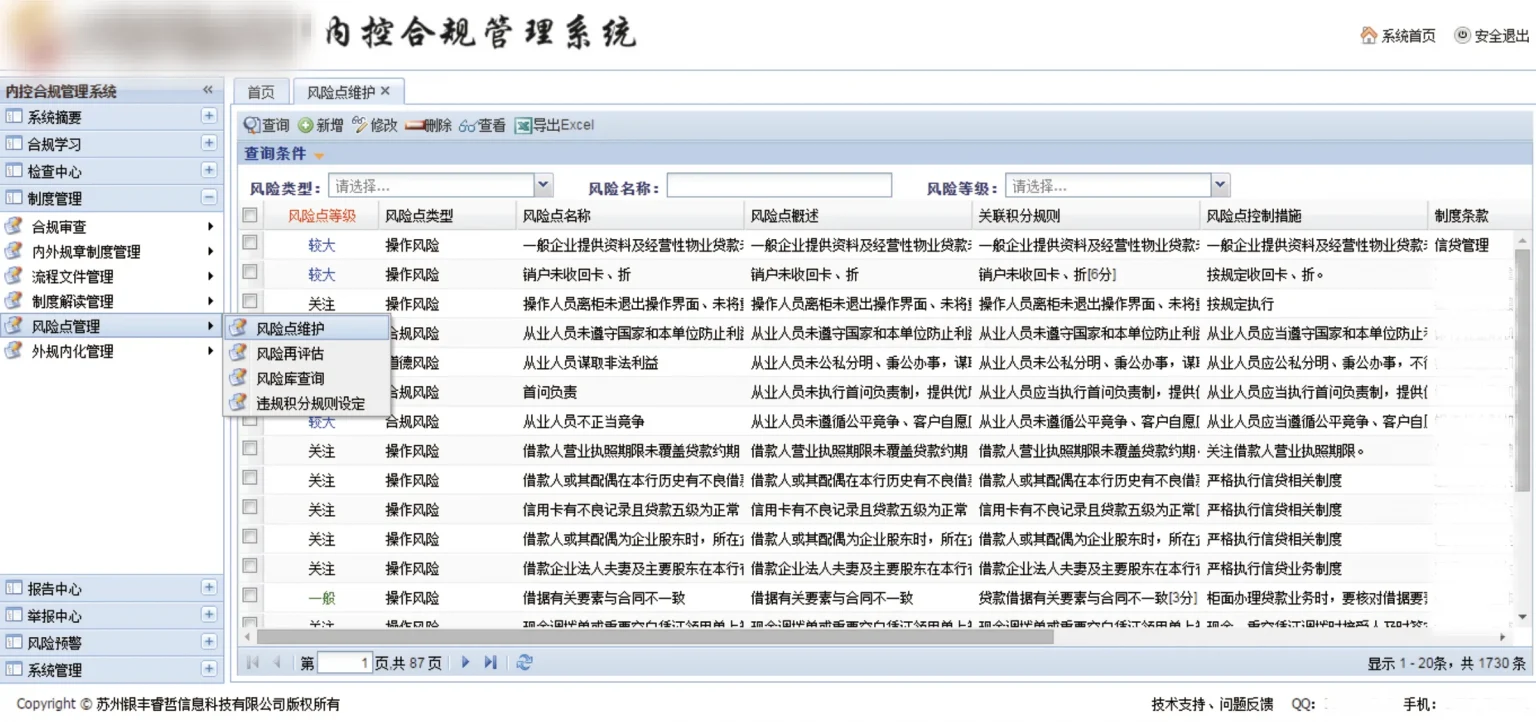Screen dimensions: 1536x722
Task: Expand the 报告中心 sidebar section
Action: (209, 588)
